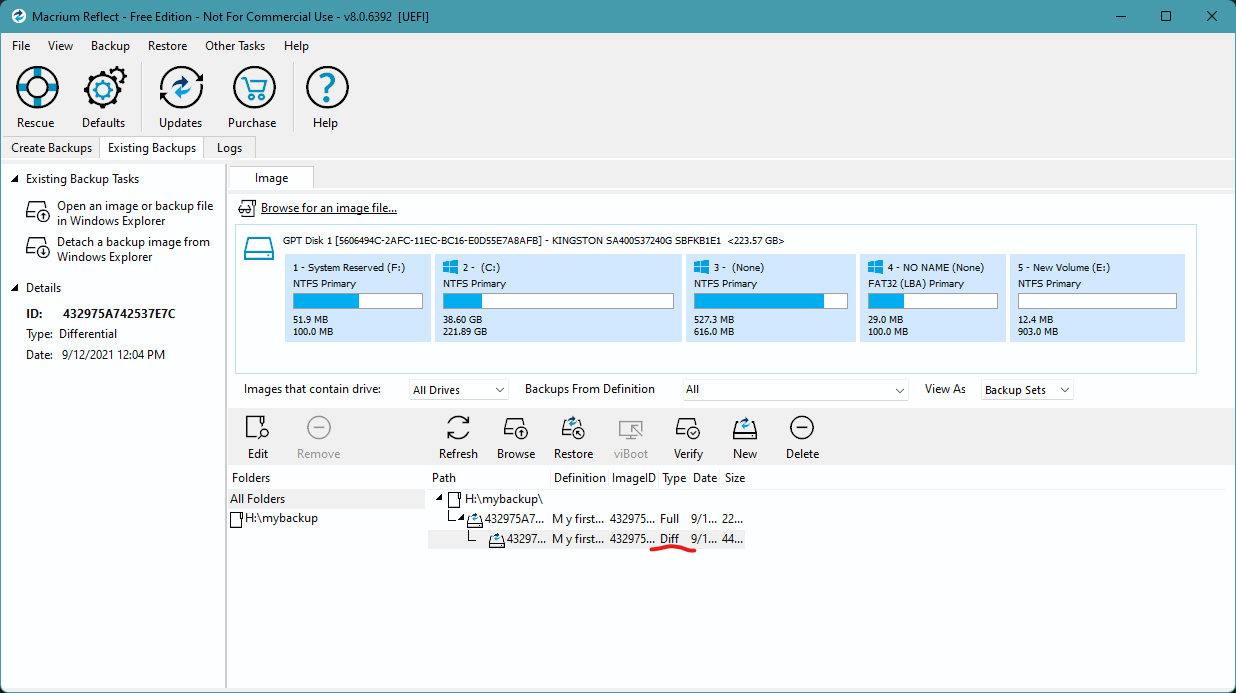The height and width of the screenshot is (693, 1236).
Task: Collapse the Existing Backup Tasks section
Action: point(15,179)
